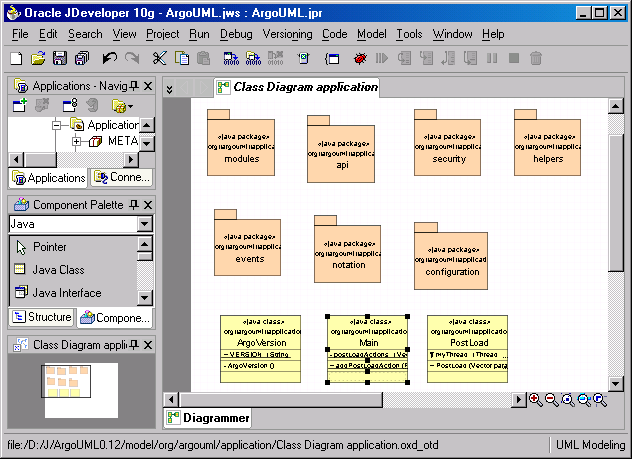Click the Resume debugger icon
The height and width of the screenshot is (459, 632).
tap(382, 58)
